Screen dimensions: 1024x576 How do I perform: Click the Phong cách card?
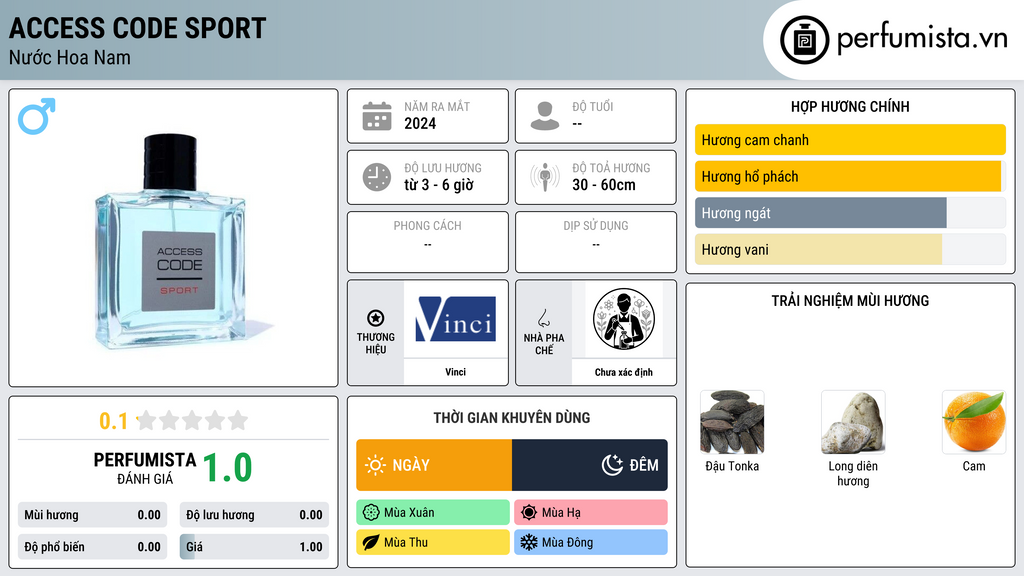[428, 242]
